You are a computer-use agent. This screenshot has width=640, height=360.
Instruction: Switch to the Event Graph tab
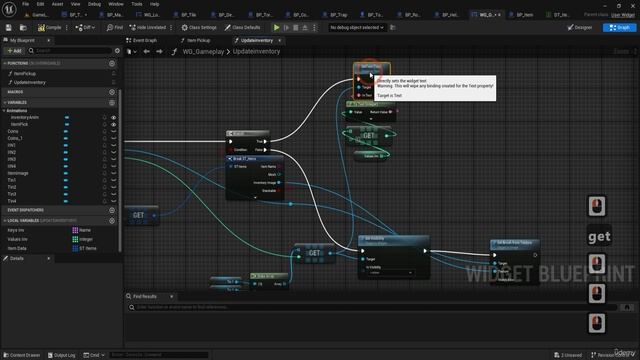click(x=141, y=40)
